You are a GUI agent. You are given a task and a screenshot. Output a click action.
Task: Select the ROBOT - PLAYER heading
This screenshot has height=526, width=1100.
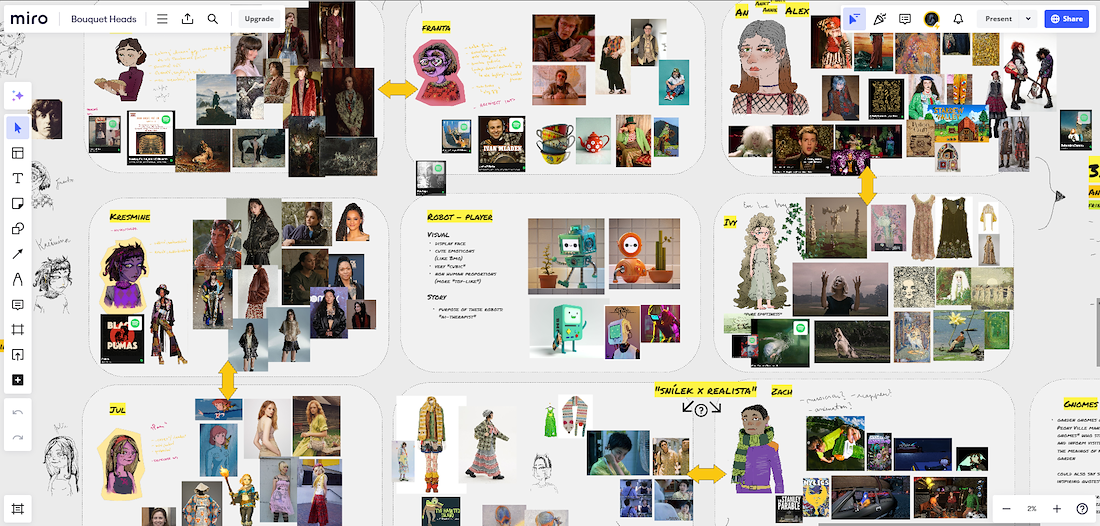460,217
